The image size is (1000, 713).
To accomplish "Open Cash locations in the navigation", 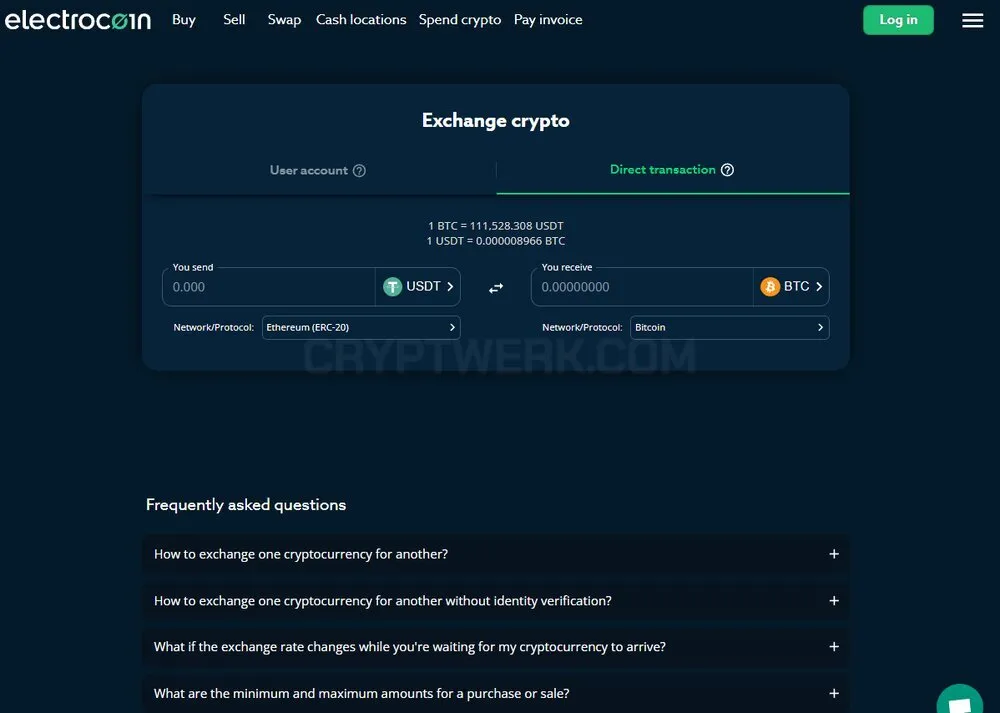I will (x=361, y=20).
